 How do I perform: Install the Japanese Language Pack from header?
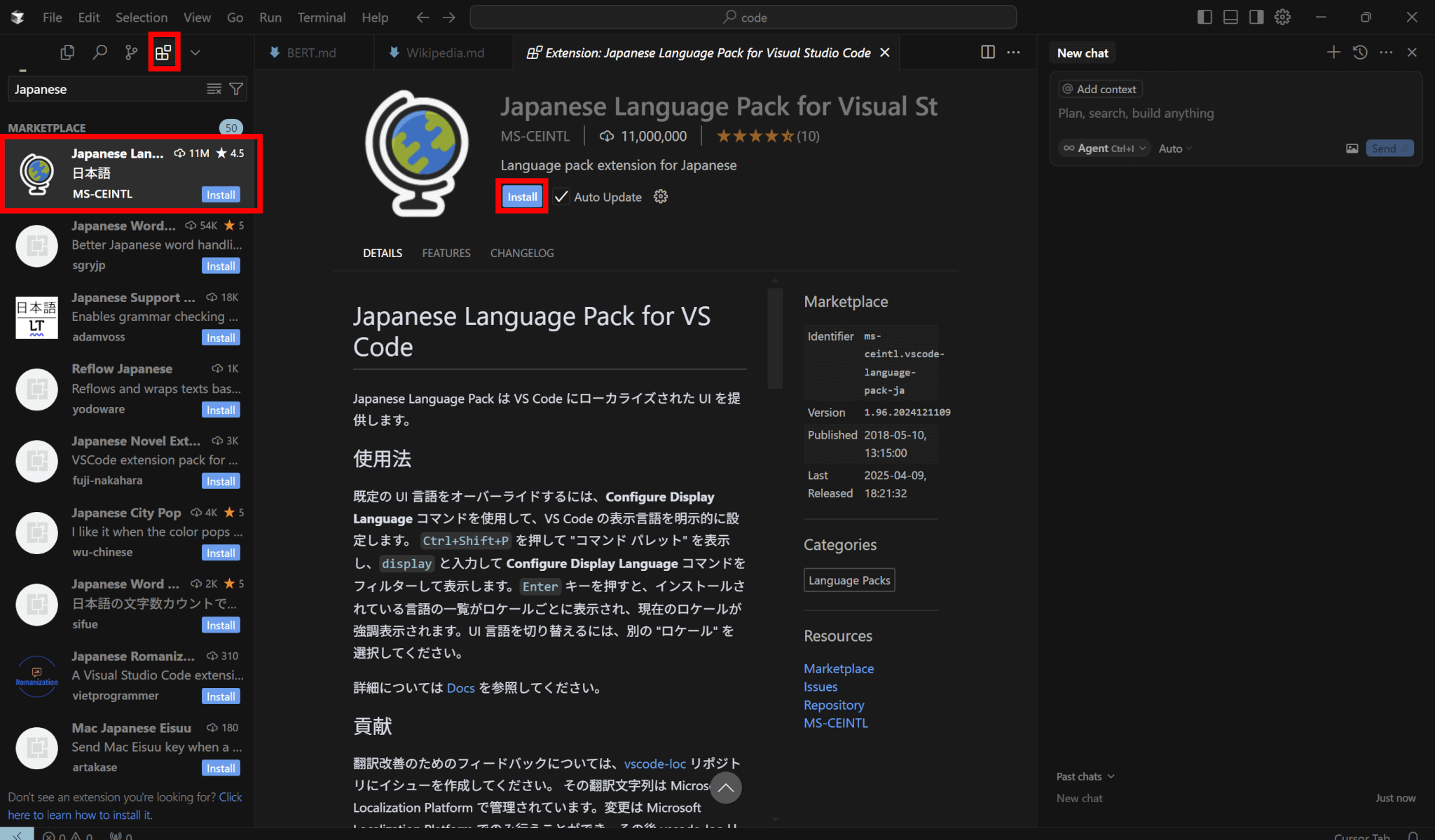coord(522,197)
